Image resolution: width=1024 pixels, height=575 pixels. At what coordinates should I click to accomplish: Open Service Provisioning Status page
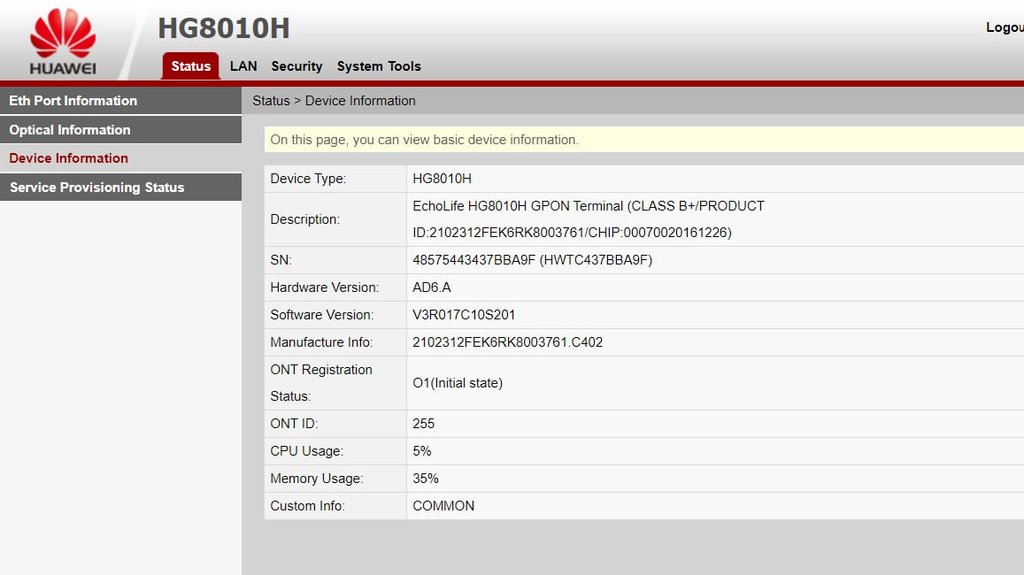[x=121, y=187]
